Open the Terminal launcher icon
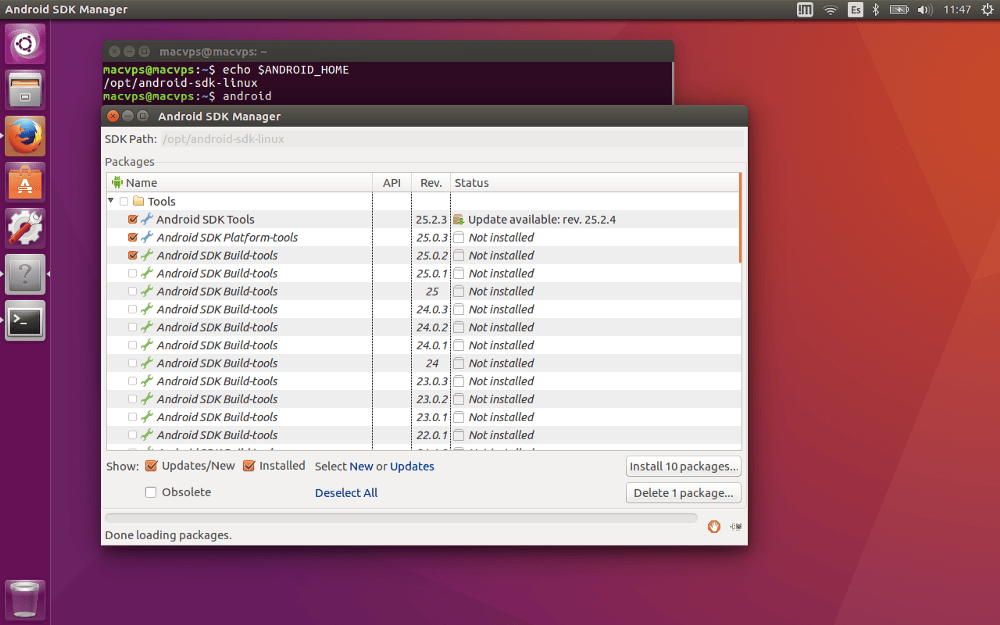The image size is (1000, 625). pos(25,321)
